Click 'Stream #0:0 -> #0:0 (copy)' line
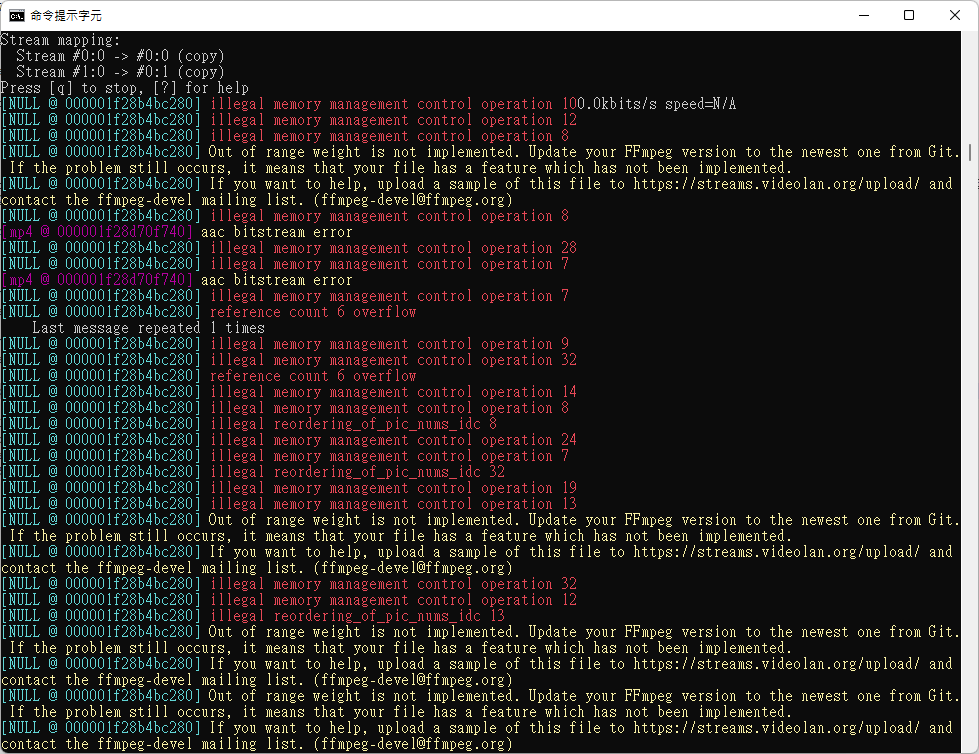This screenshot has width=979, height=754. 120,56
